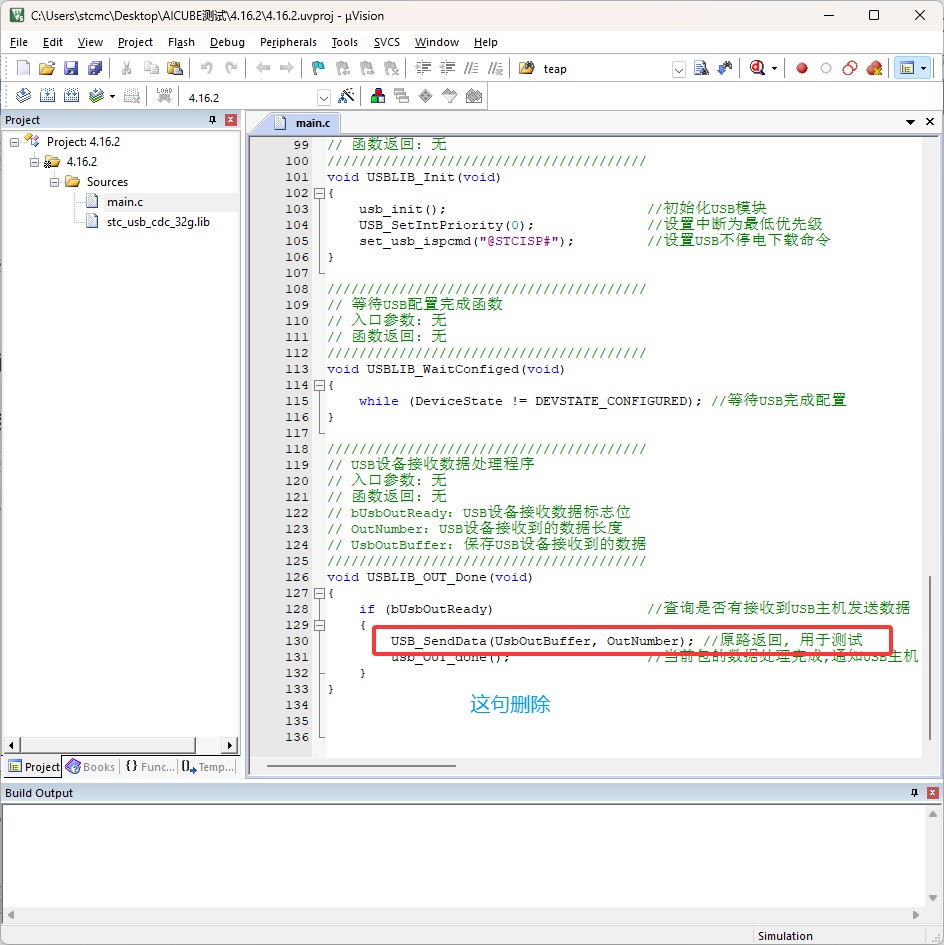944x945 pixels.
Task: Undo the last edit
Action: pyautogui.click(x=207, y=68)
